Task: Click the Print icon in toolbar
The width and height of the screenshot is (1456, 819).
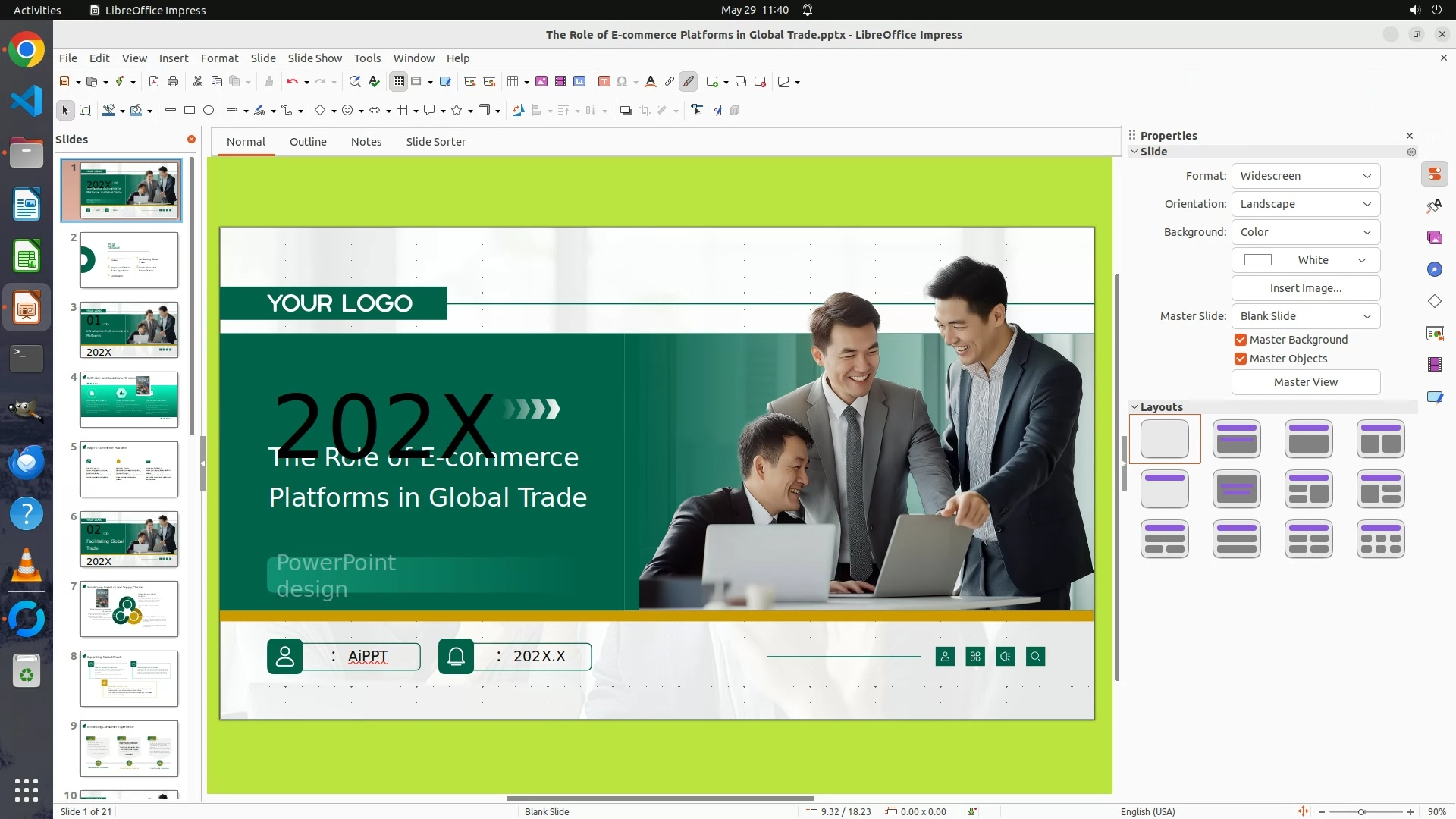Action: [x=173, y=82]
